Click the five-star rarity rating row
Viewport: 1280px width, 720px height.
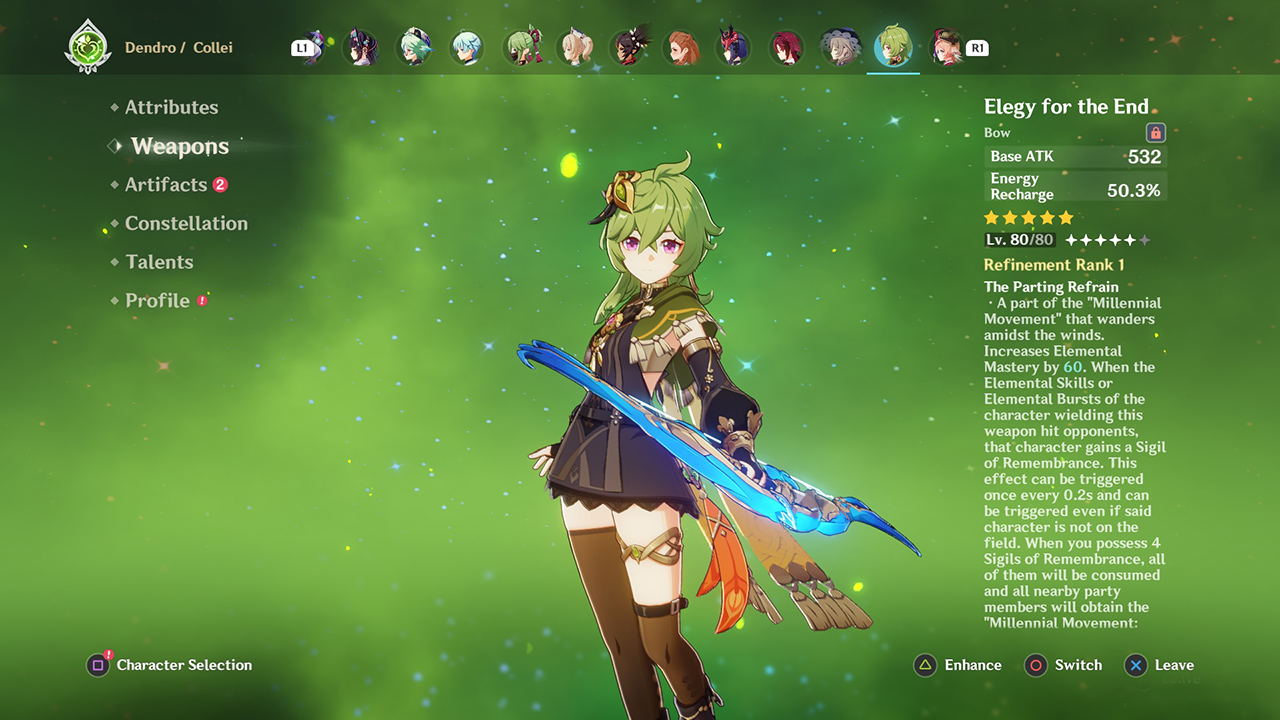click(x=1027, y=217)
